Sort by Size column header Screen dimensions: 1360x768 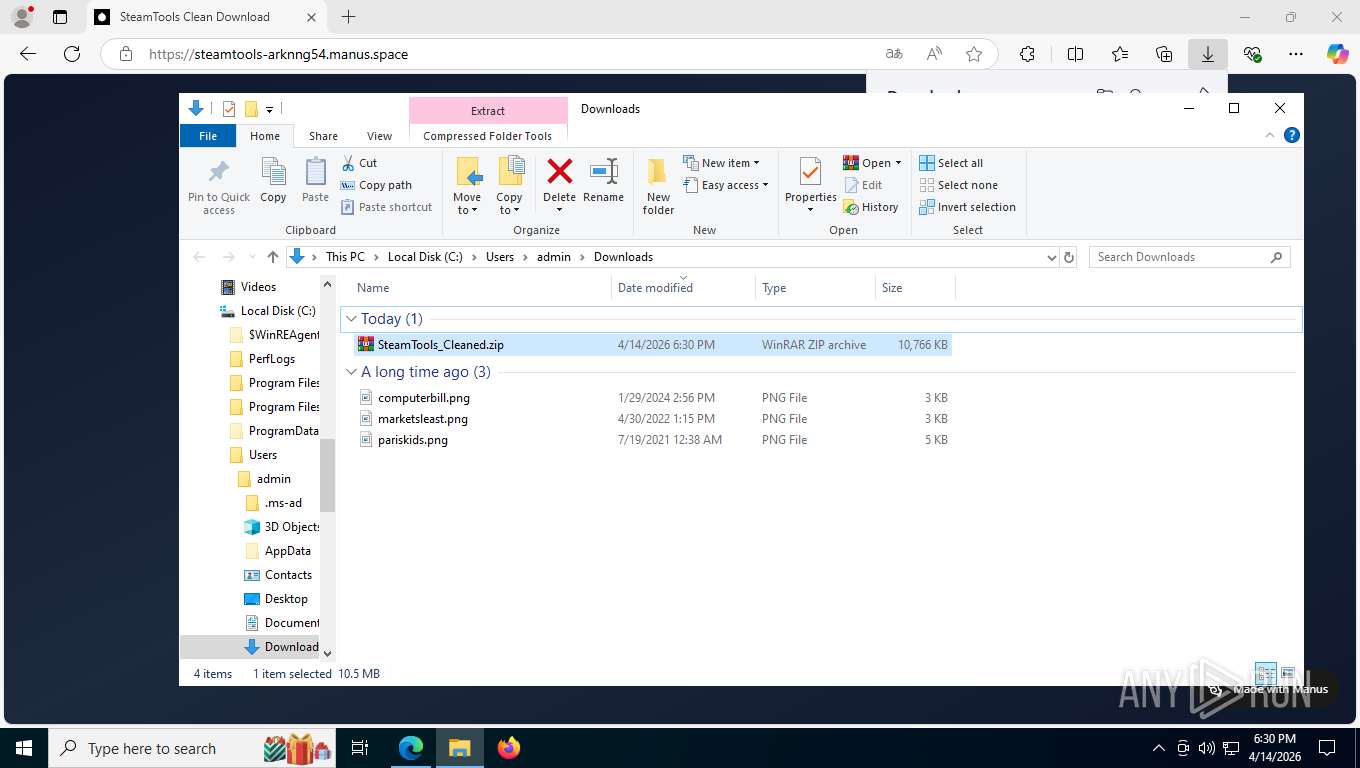(x=915, y=288)
